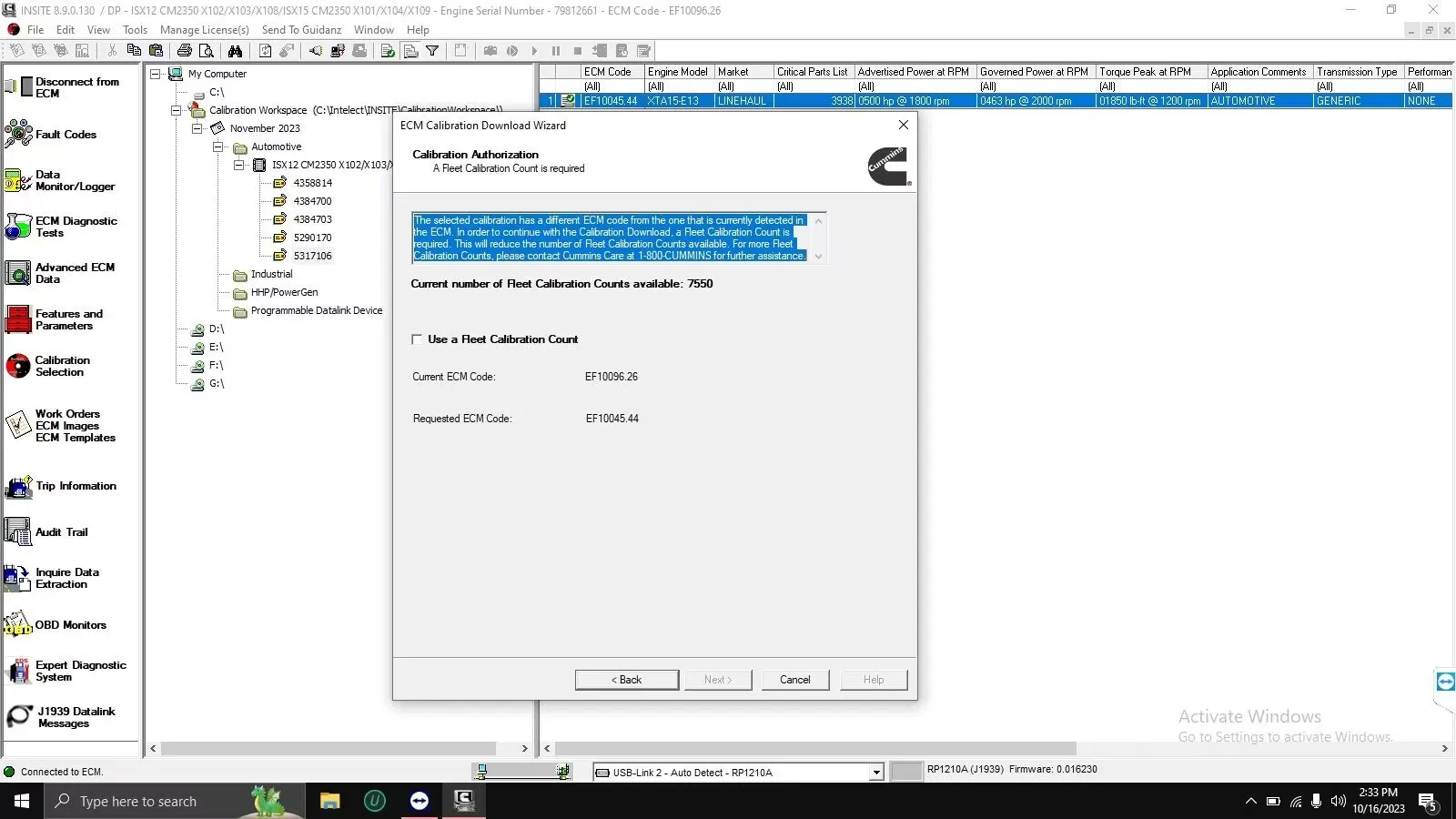Viewport: 1456px width, 819px height.
Task: Click the Refresh toolbar icon
Action: (265, 51)
